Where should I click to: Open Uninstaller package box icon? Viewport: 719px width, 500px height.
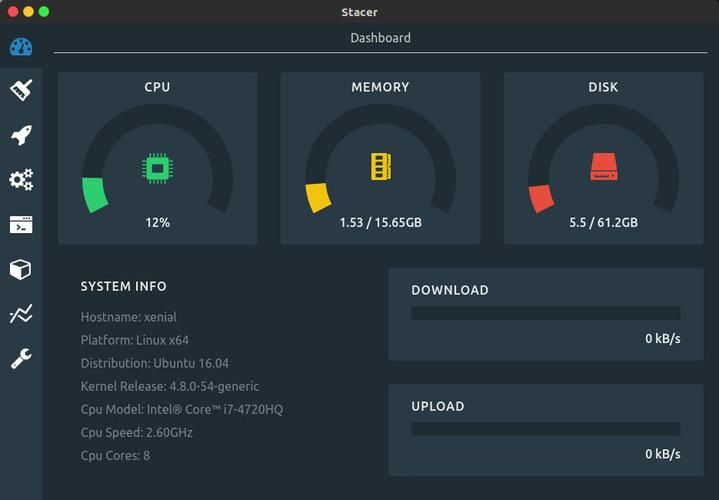[x=21, y=269]
